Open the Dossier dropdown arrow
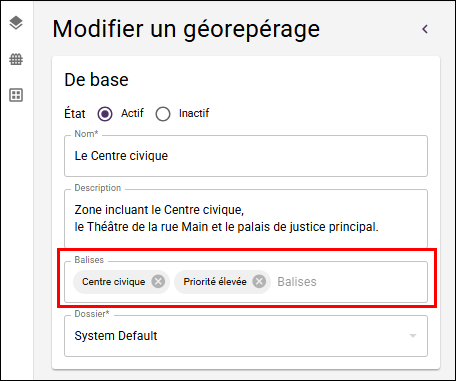This screenshot has width=456, height=381. pos(413,336)
